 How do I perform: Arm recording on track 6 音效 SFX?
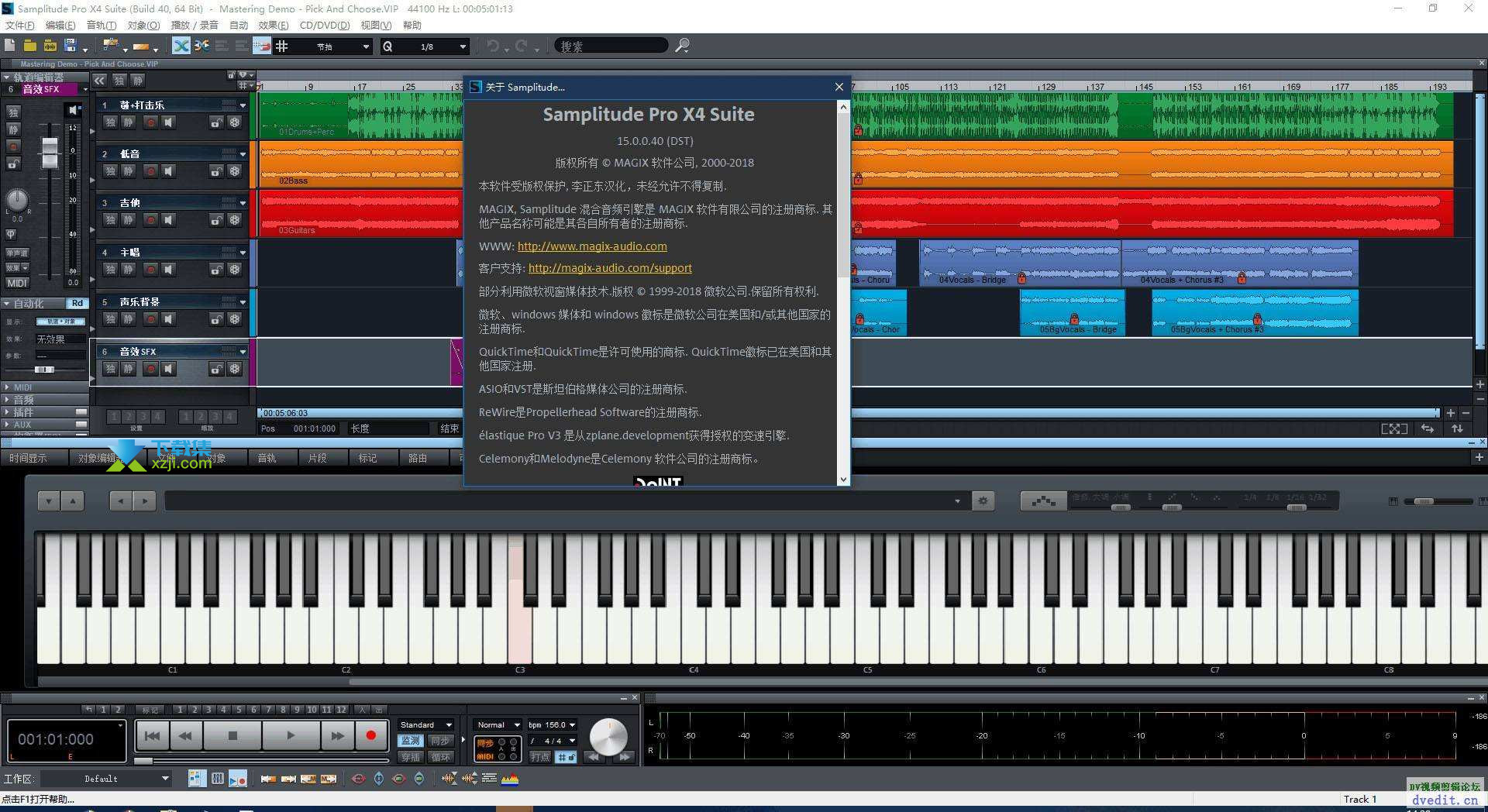tap(150, 369)
